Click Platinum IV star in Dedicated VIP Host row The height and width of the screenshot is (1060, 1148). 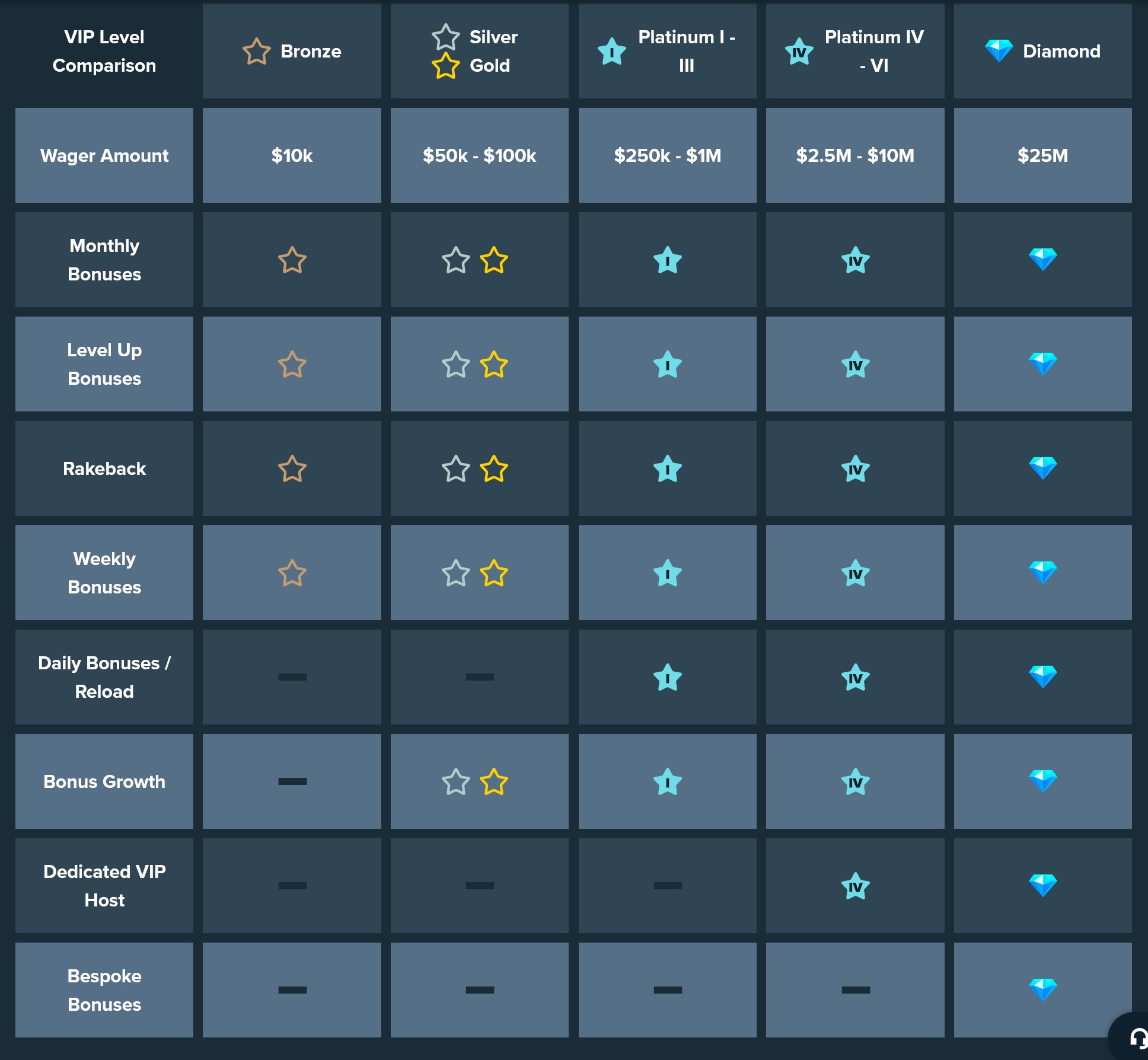point(855,886)
